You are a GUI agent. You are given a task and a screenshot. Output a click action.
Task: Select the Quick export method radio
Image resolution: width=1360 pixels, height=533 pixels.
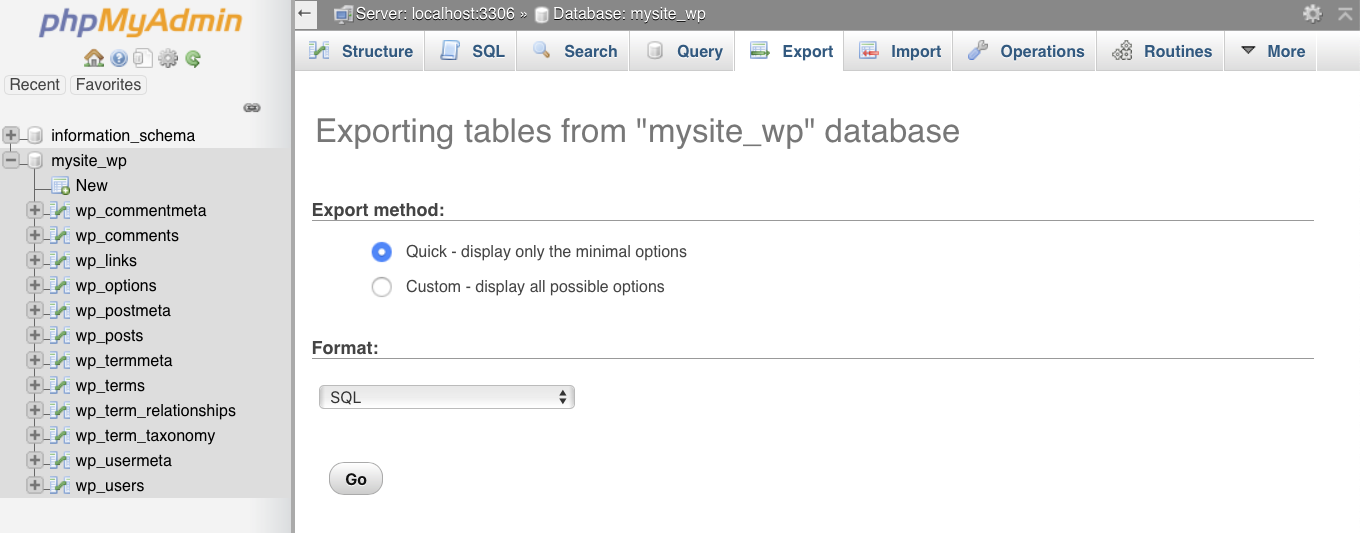tap(381, 252)
